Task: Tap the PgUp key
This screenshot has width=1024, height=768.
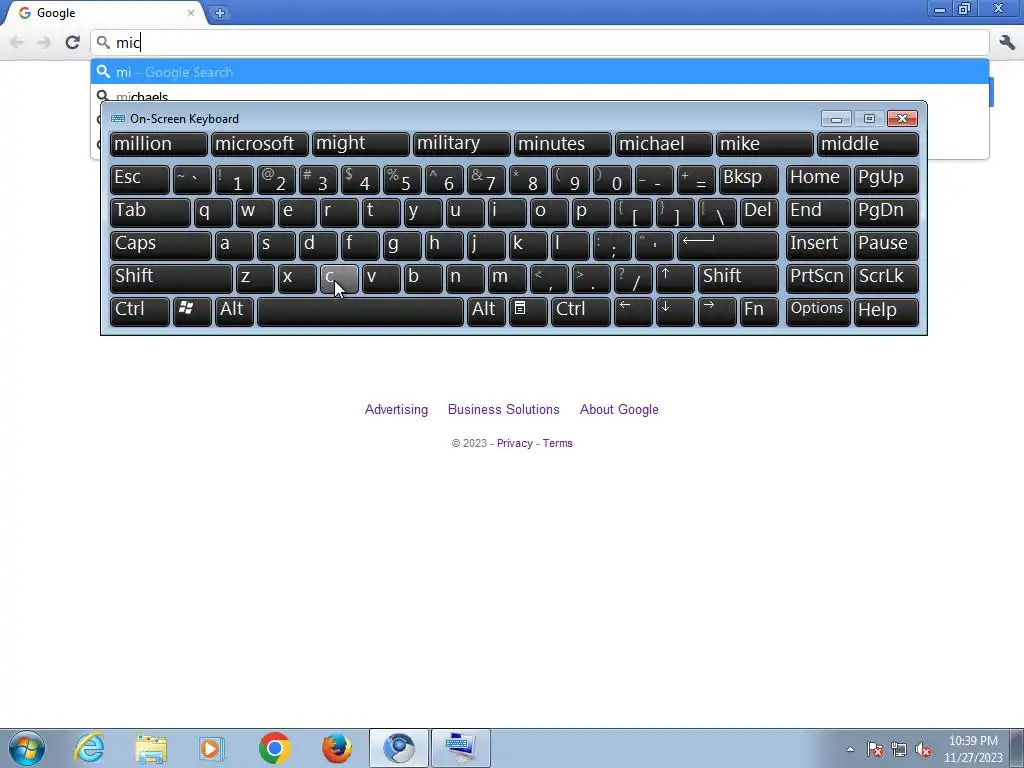Action: coord(886,180)
